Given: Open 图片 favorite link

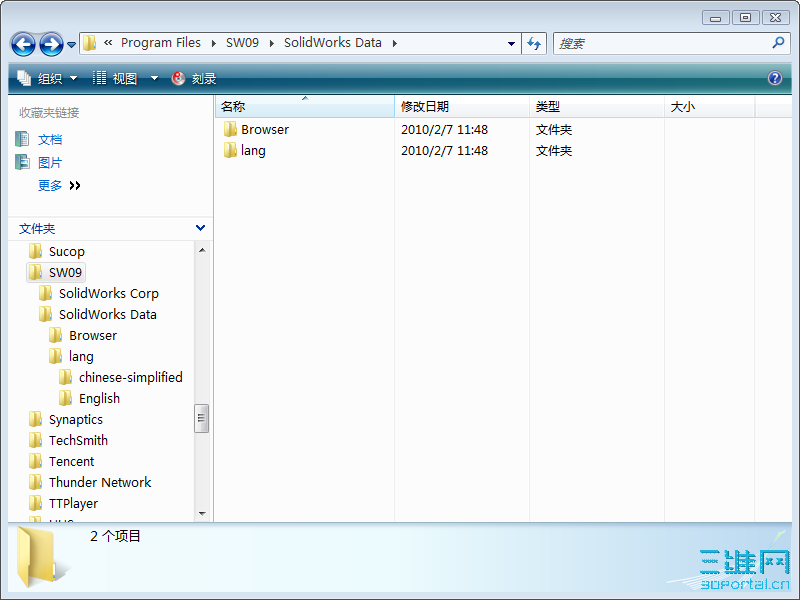Looking at the screenshot, I should point(50,163).
